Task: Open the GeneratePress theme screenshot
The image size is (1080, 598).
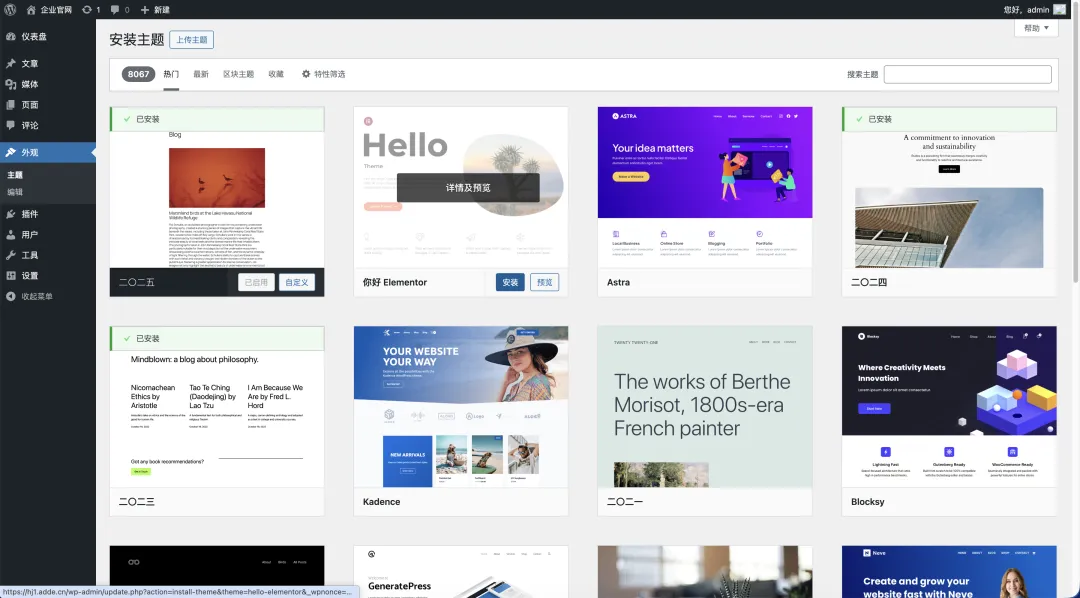Action: coord(461,572)
